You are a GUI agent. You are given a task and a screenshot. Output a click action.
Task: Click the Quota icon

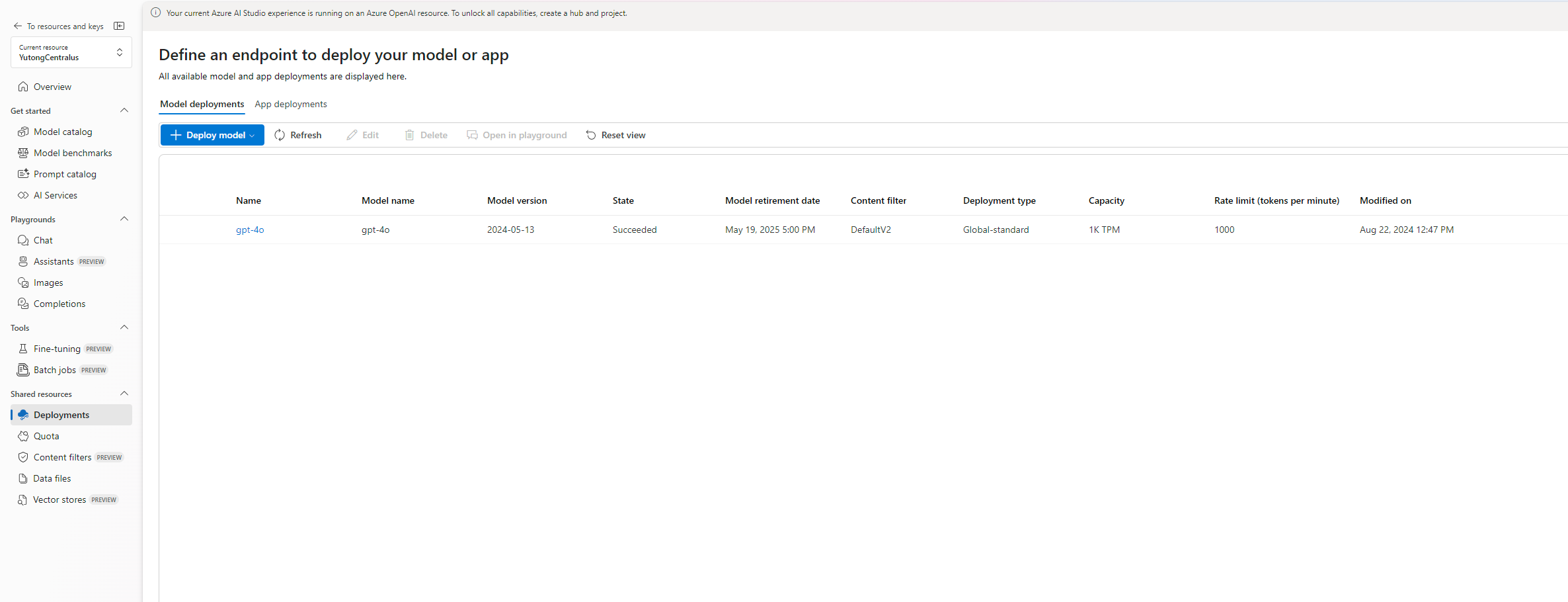pos(23,436)
